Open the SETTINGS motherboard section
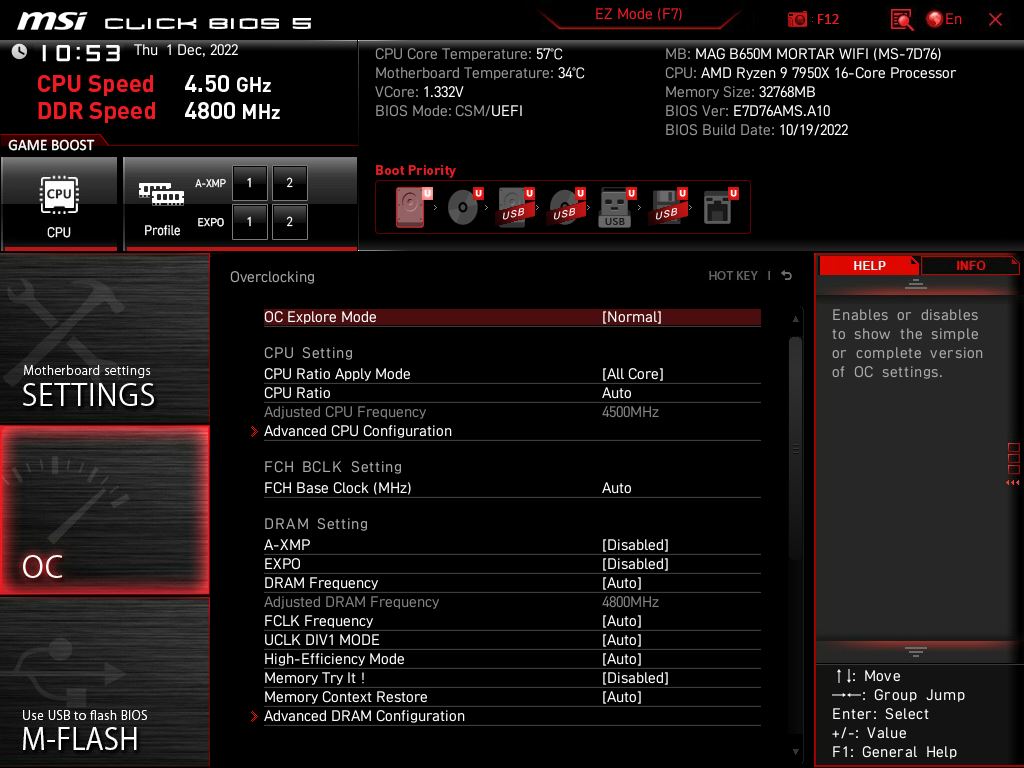Image resolution: width=1024 pixels, height=768 pixels. pyautogui.click(x=104, y=338)
